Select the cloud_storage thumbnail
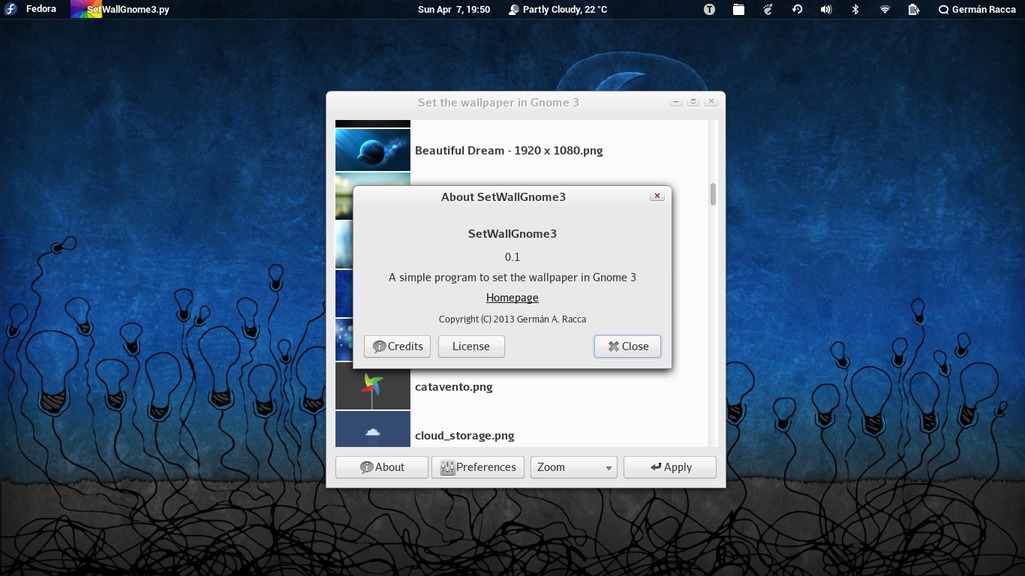The image size is (1025, 576). [x=373, y=430]
